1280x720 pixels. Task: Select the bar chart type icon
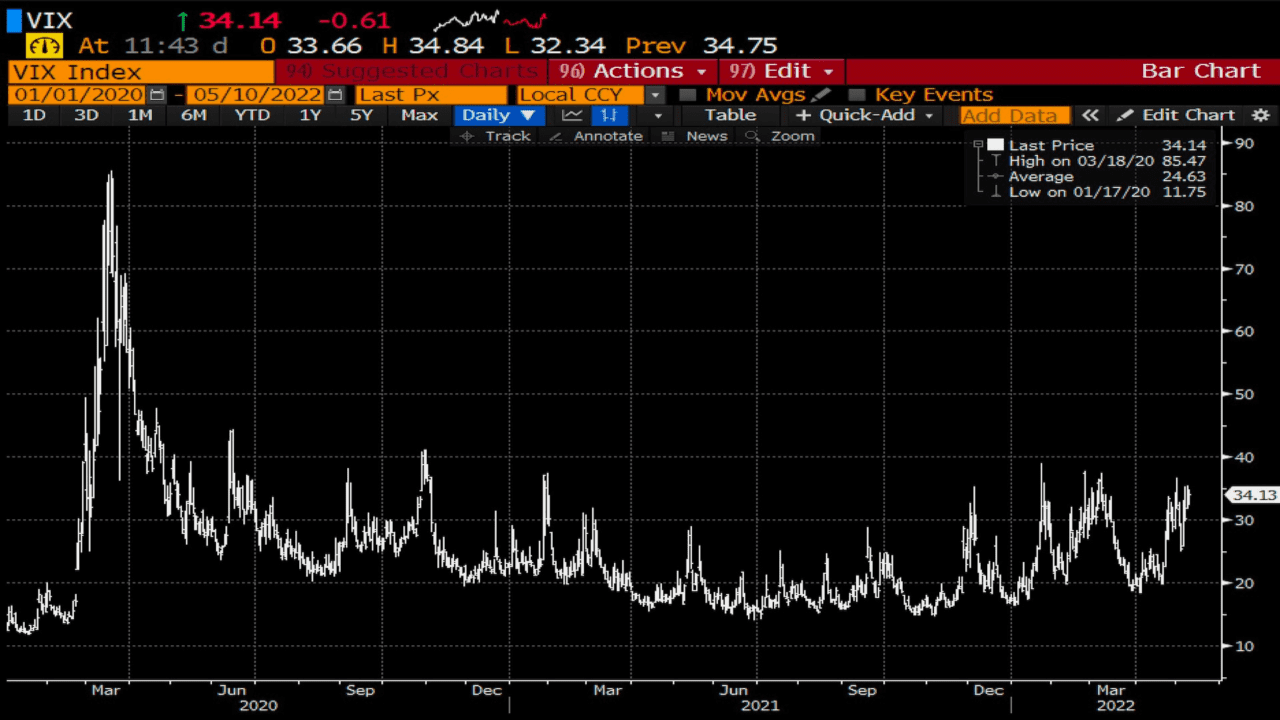pos(609,115)
